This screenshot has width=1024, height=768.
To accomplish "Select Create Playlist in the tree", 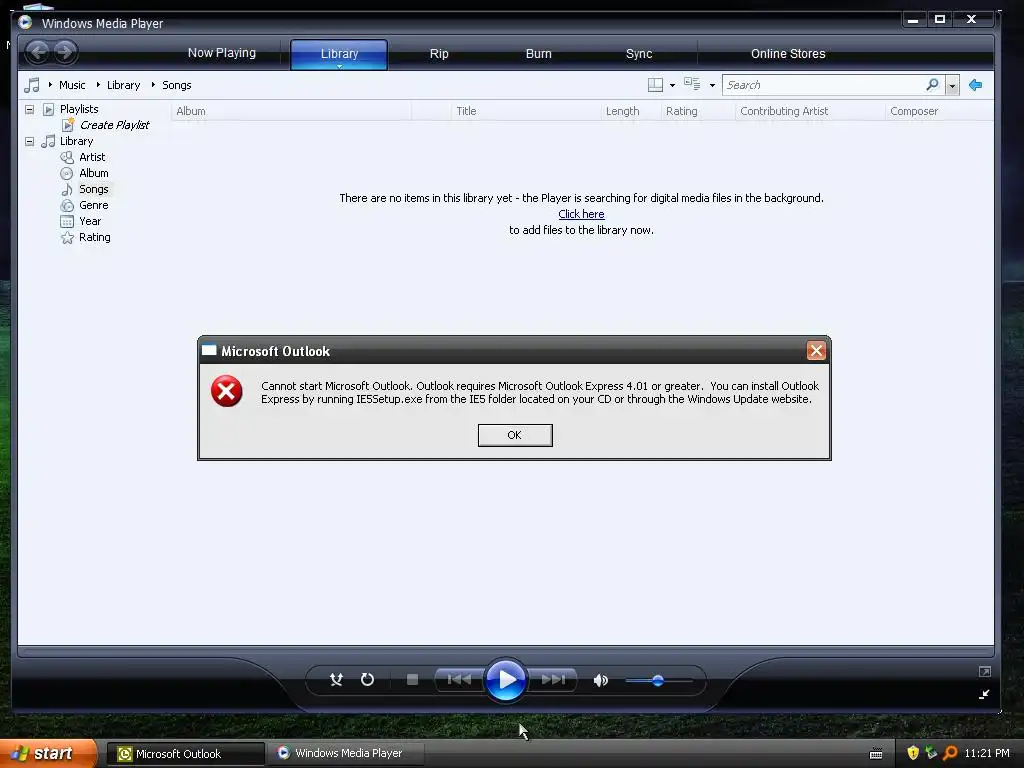I will coord(114,125).
